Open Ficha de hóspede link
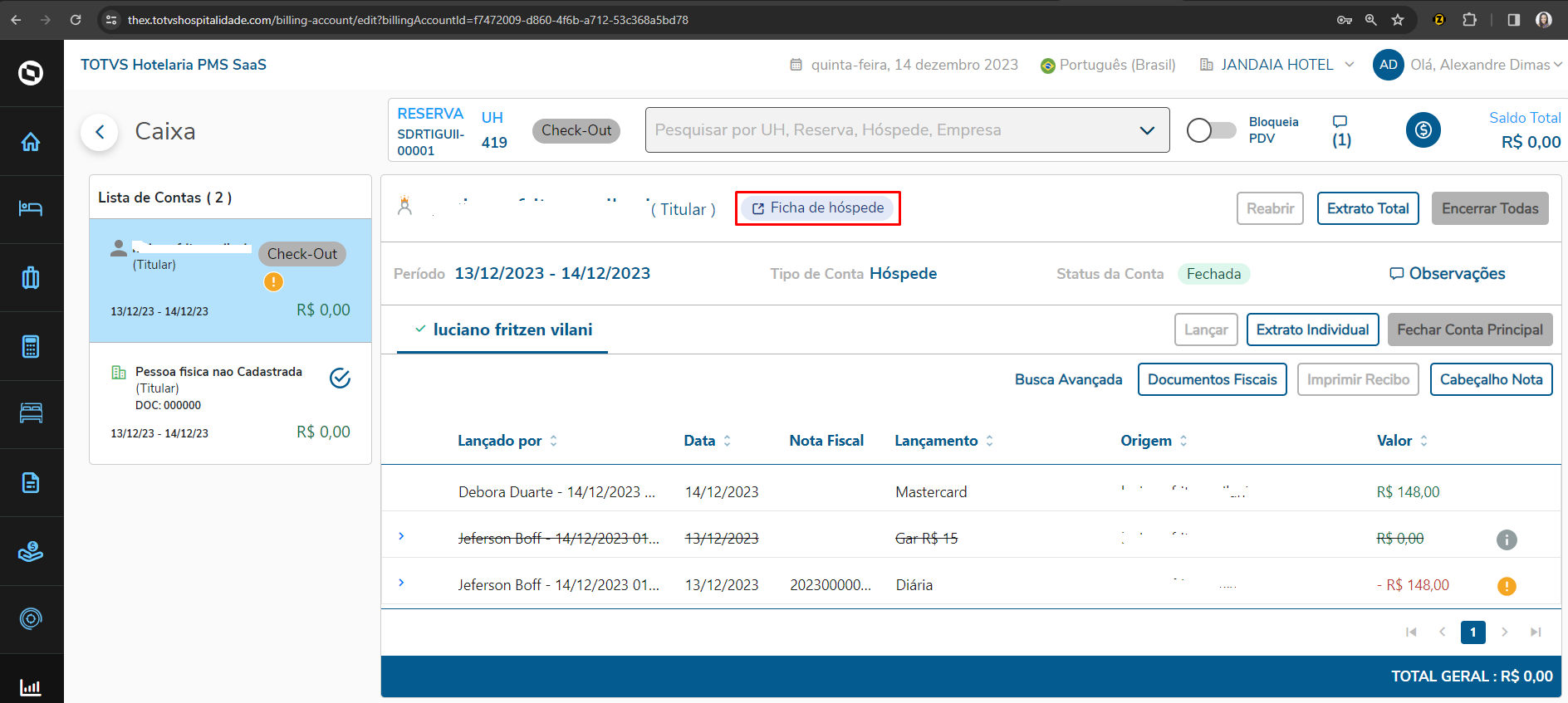Screen dimensions: 1568x703 pyautogui.click(x=818, y=208)
